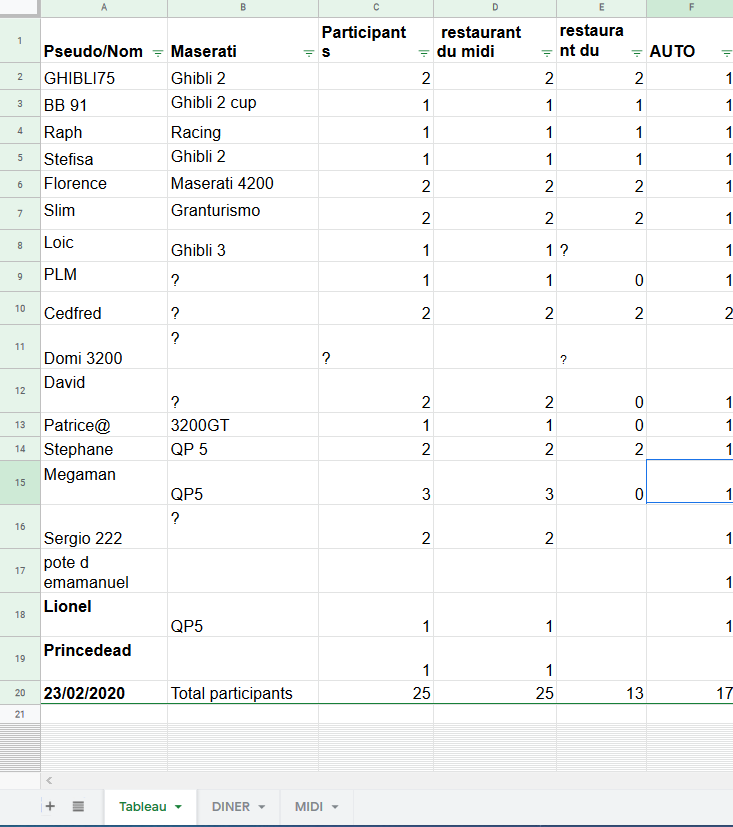Click the GHIBLI75 cell
Screen dimensions: 733x827
click(x=104, y=77)
